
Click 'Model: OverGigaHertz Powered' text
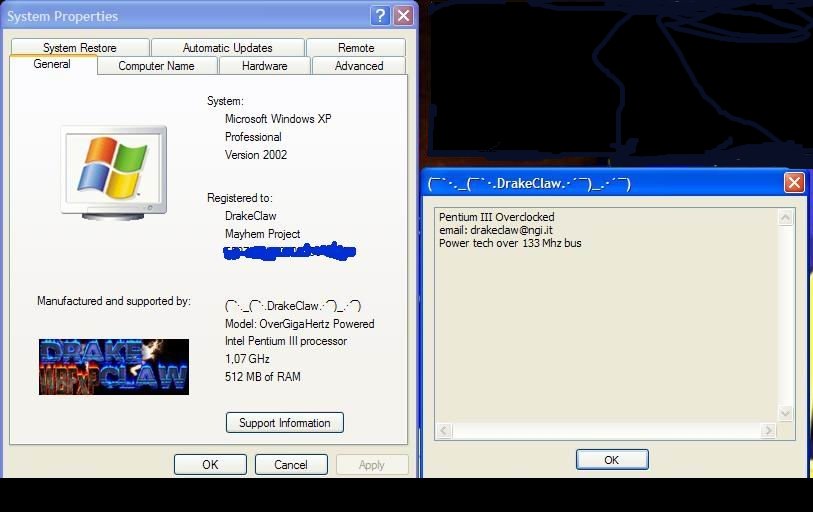(x=300, y=324)
